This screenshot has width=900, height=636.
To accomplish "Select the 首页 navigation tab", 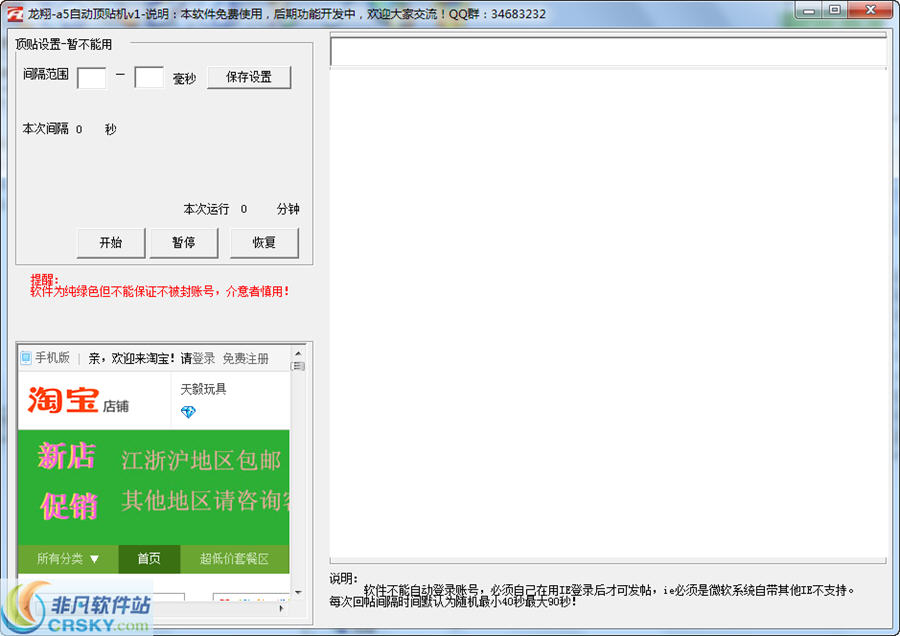I will pos(148,560).
